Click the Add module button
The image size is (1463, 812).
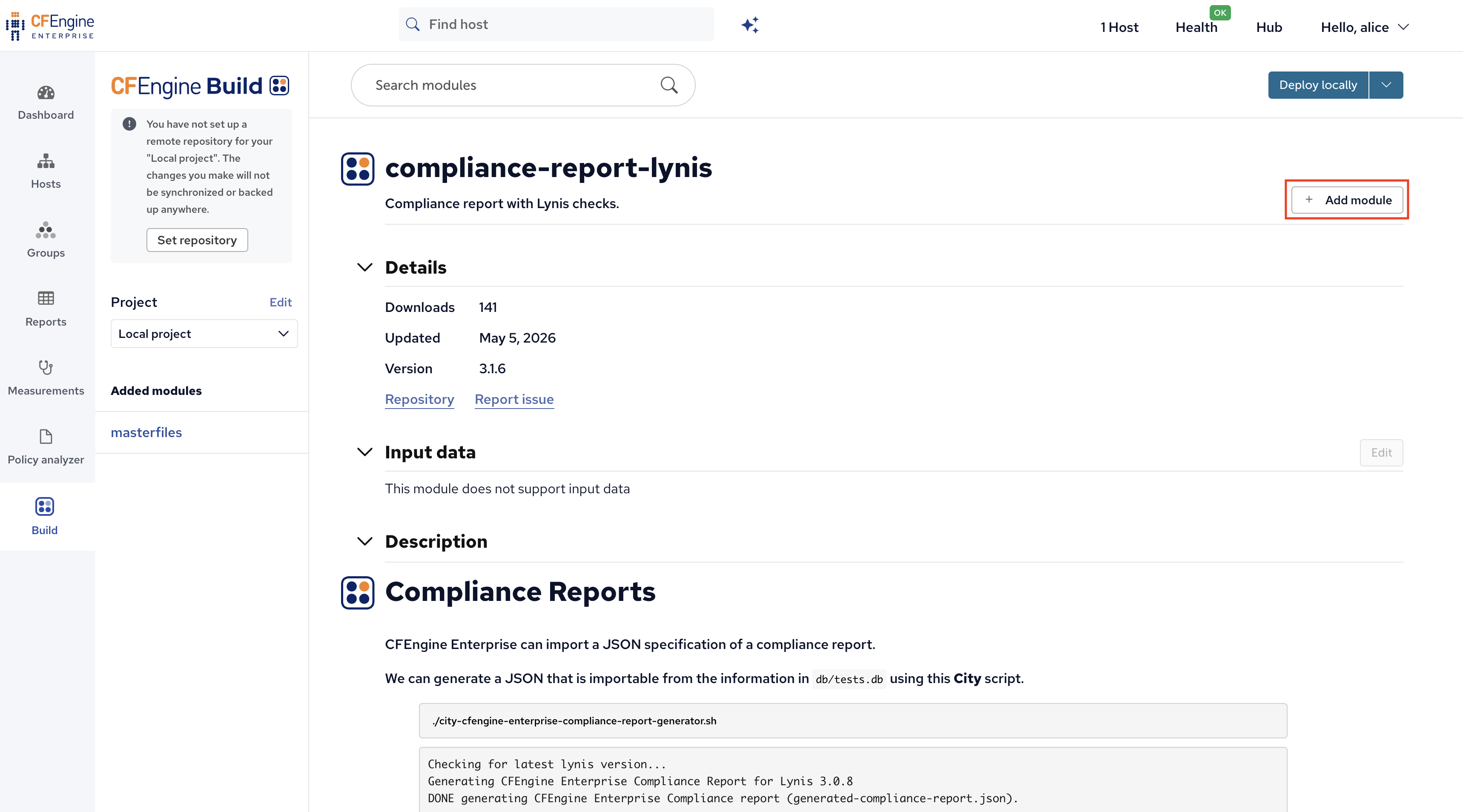(x=1347, y=200)
